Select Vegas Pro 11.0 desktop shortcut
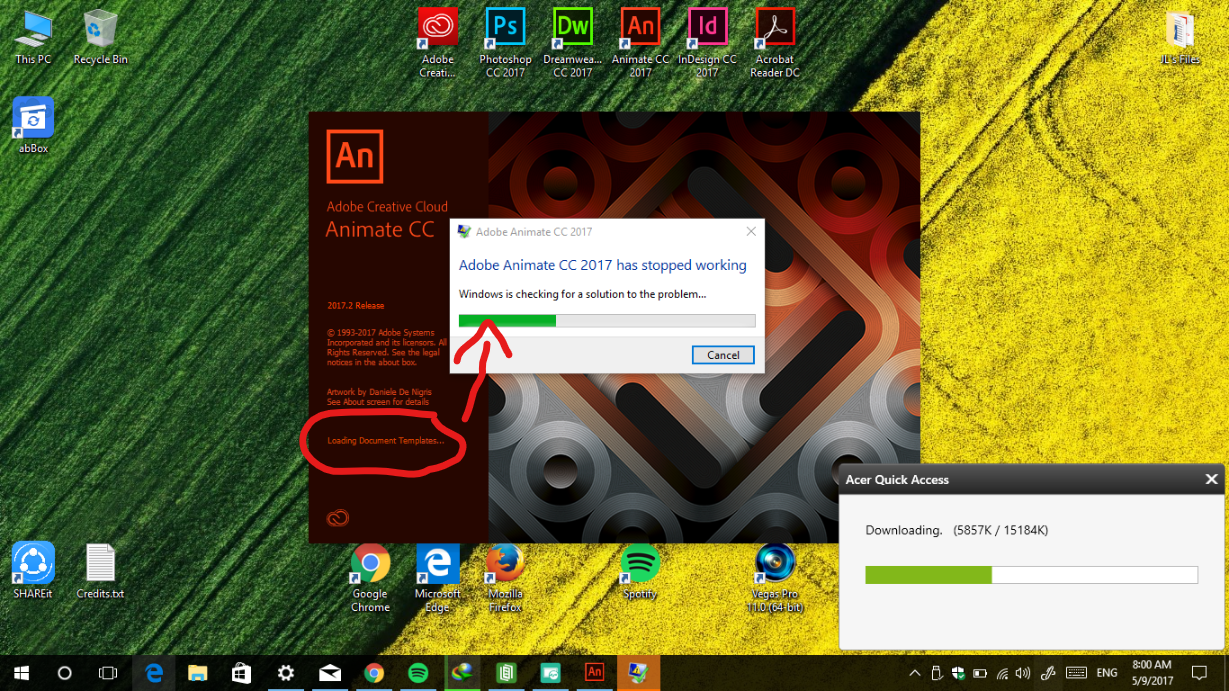1229x691 pixels. tap(775, 578)
